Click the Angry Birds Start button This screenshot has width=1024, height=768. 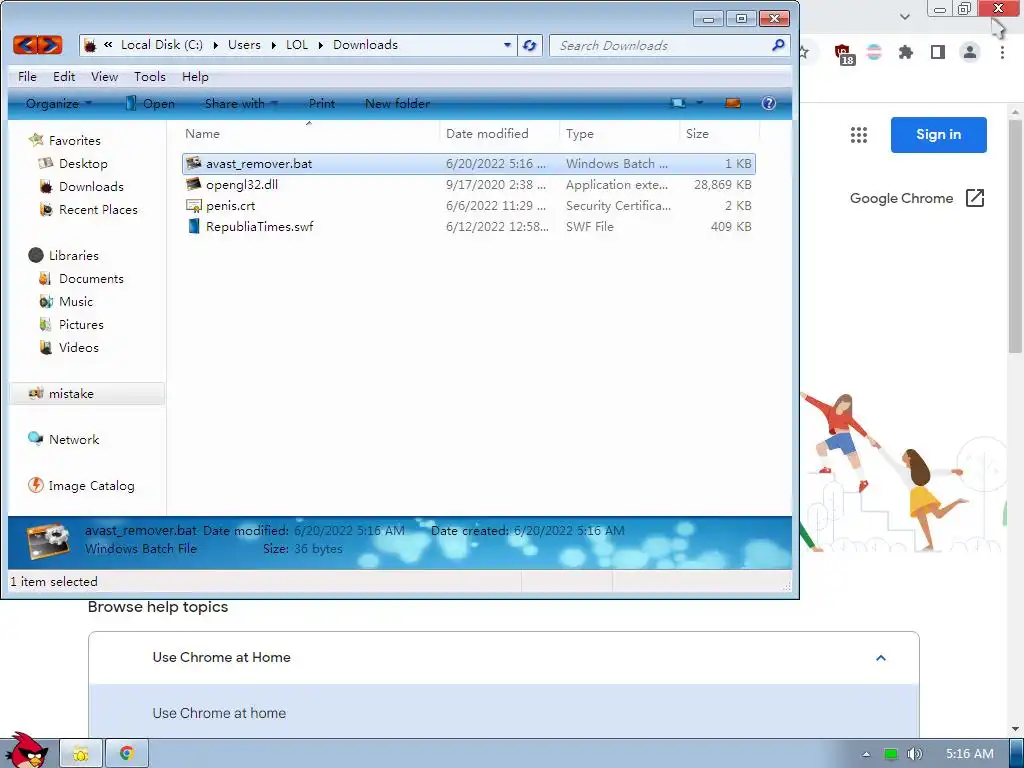point(26,750)
